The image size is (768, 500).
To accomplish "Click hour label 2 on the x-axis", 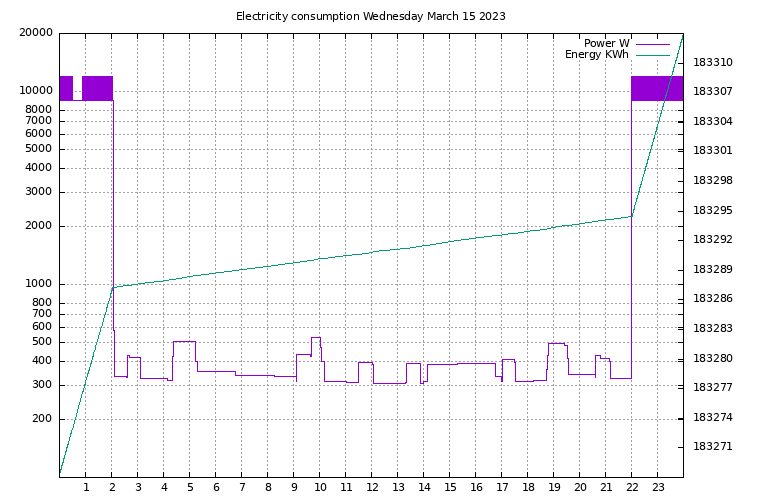I will tap(112, 487).
